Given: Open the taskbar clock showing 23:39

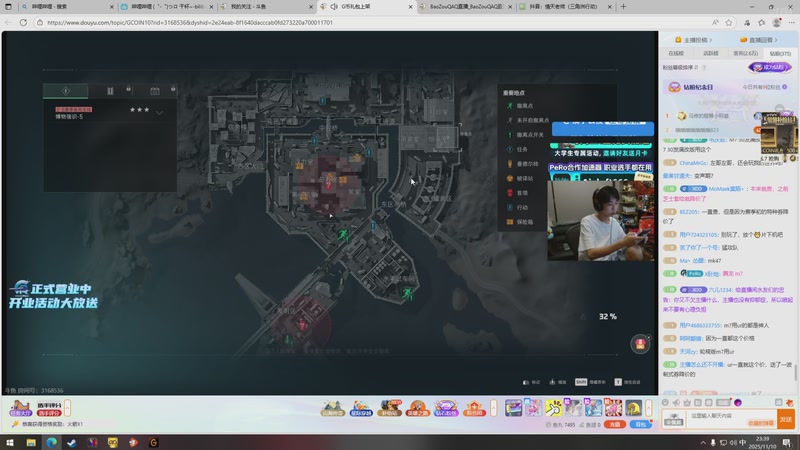Looking at the screenshot, I should tap(762, 442).
